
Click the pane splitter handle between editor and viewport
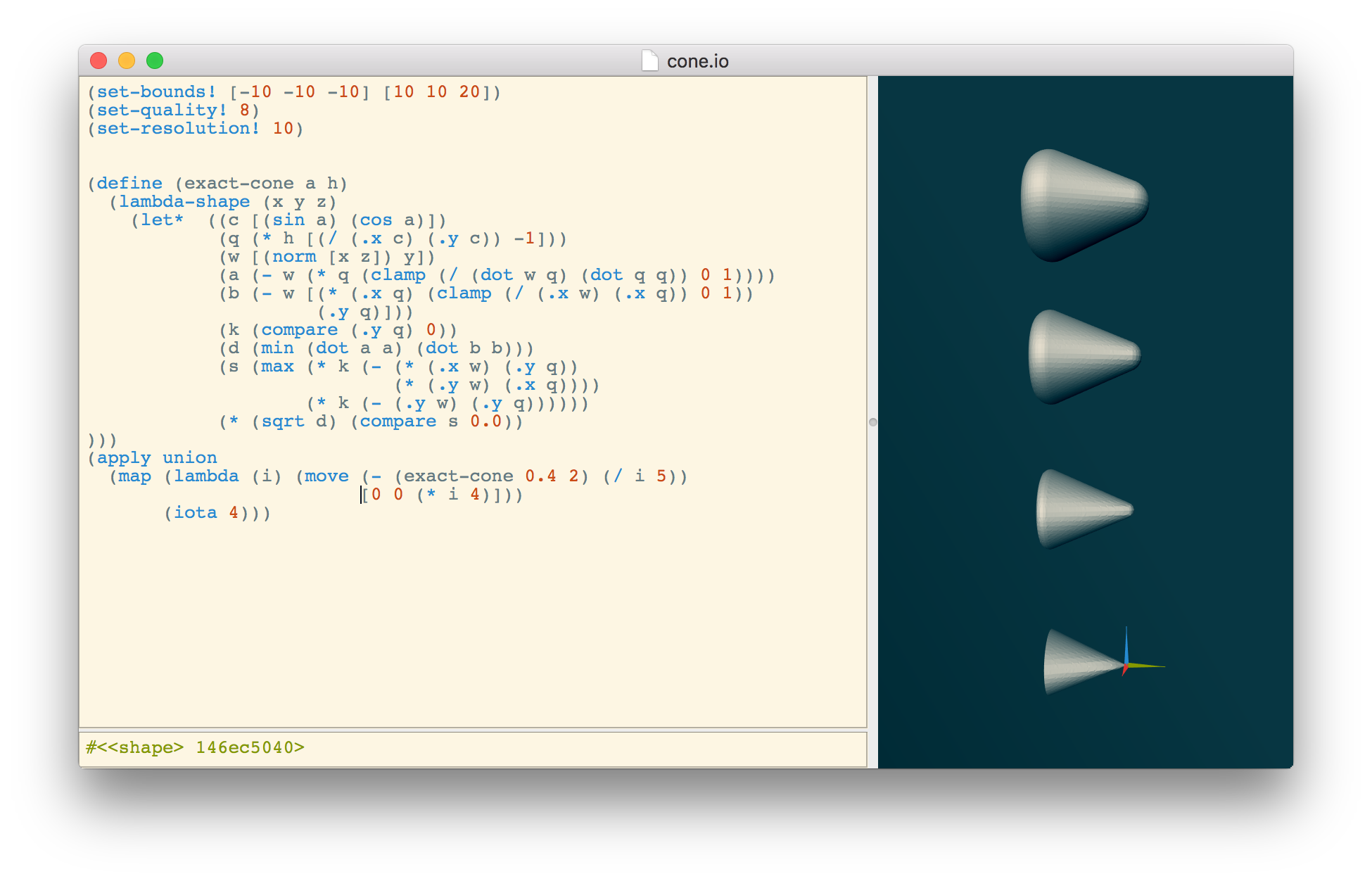(x=872, y=422)
